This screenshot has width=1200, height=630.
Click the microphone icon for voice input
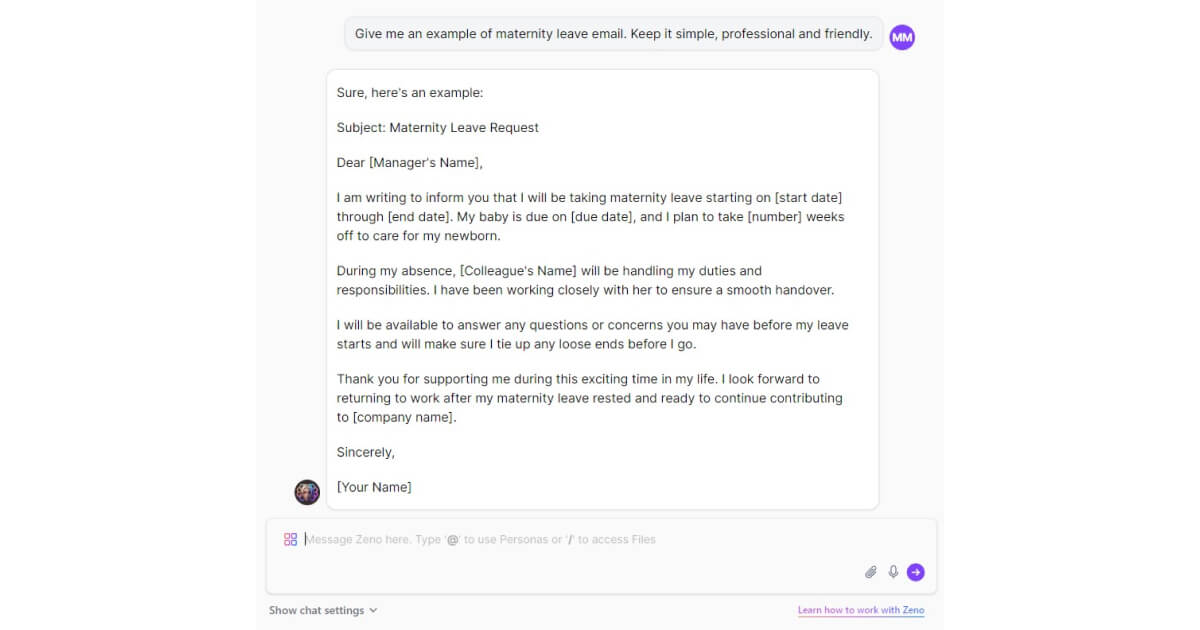[893, 572]
